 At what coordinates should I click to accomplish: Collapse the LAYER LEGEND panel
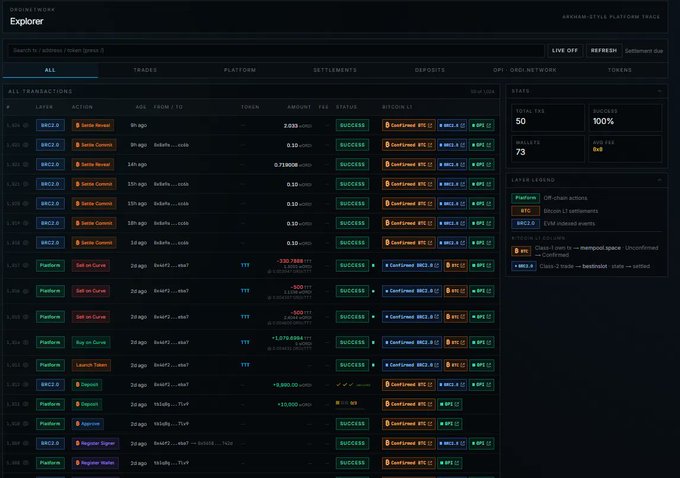pos(660,180)
